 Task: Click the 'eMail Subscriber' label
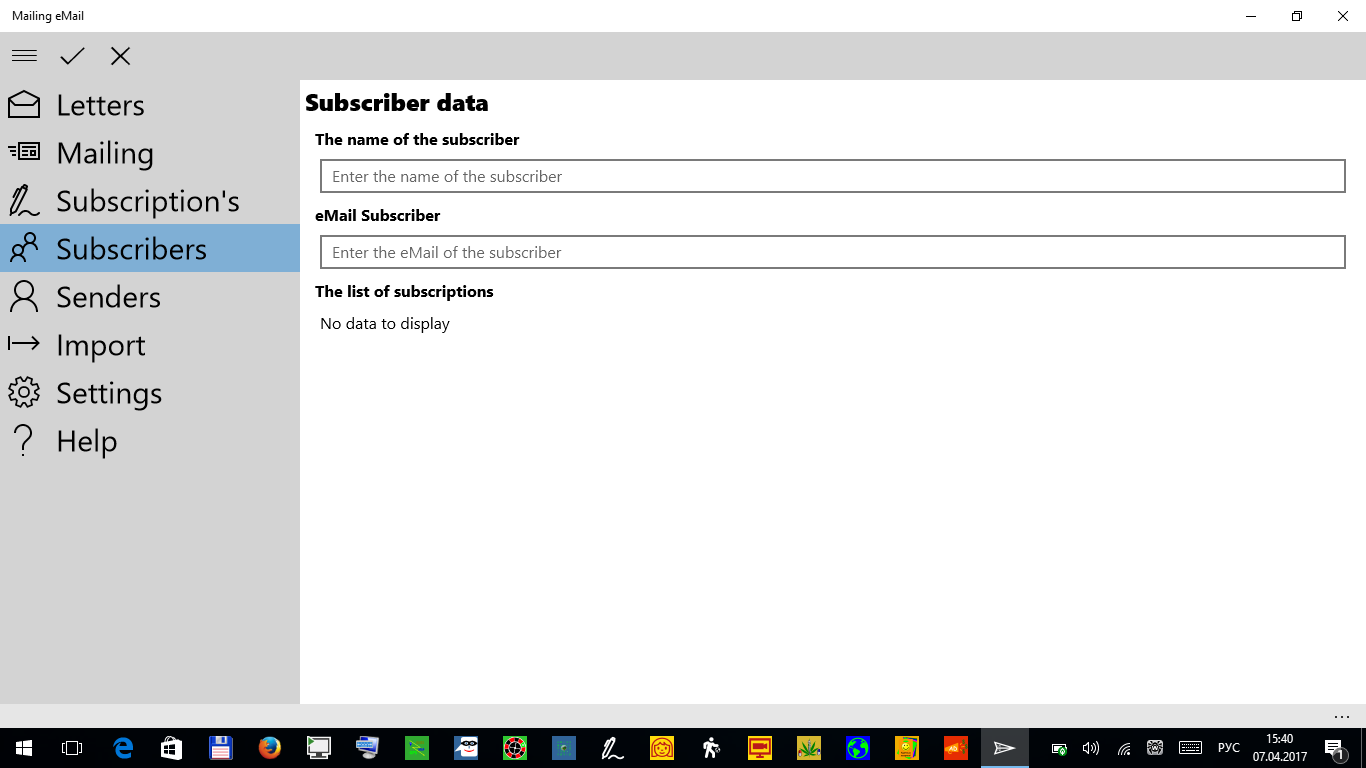pyautogui.click(x=378, y=216)
